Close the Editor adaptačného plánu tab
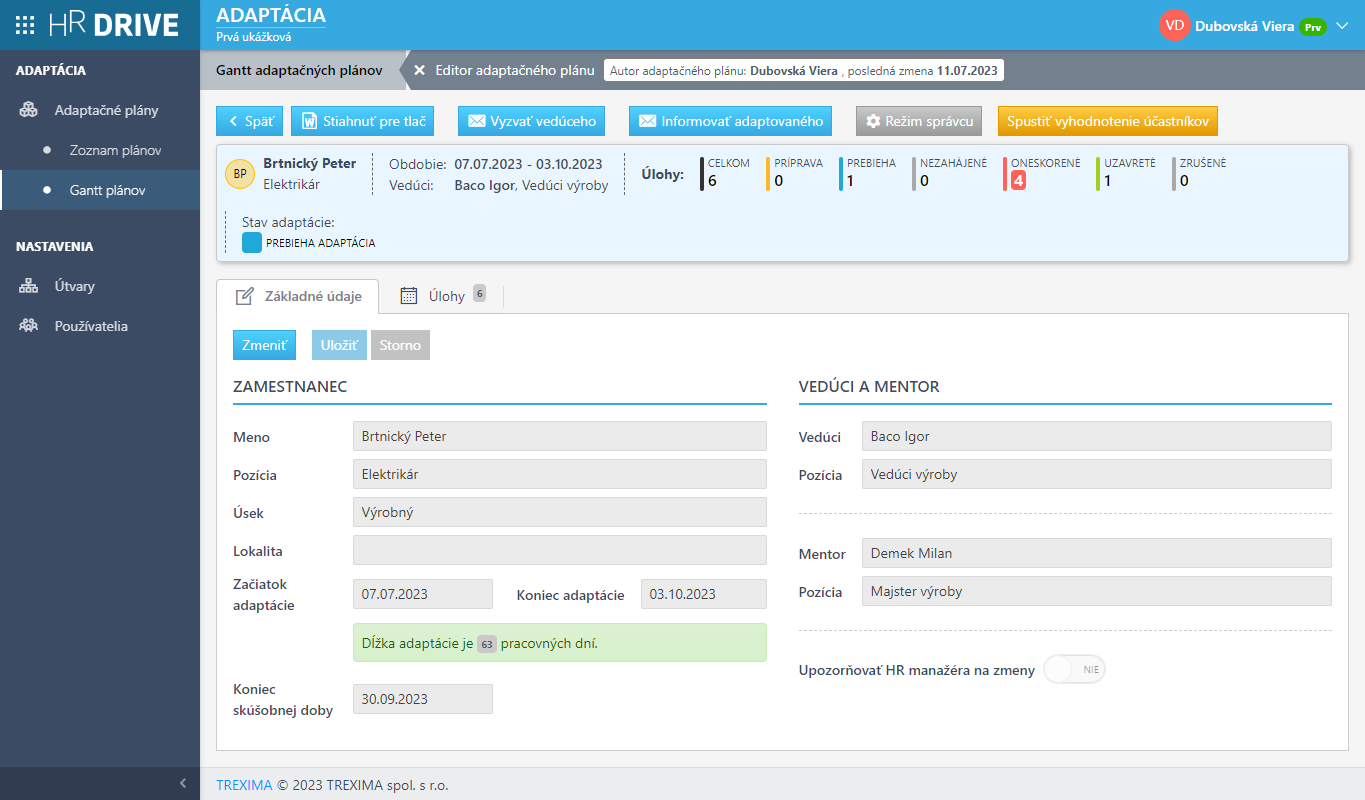Screen dimensions: 1365x800 [x=420, y=71]
